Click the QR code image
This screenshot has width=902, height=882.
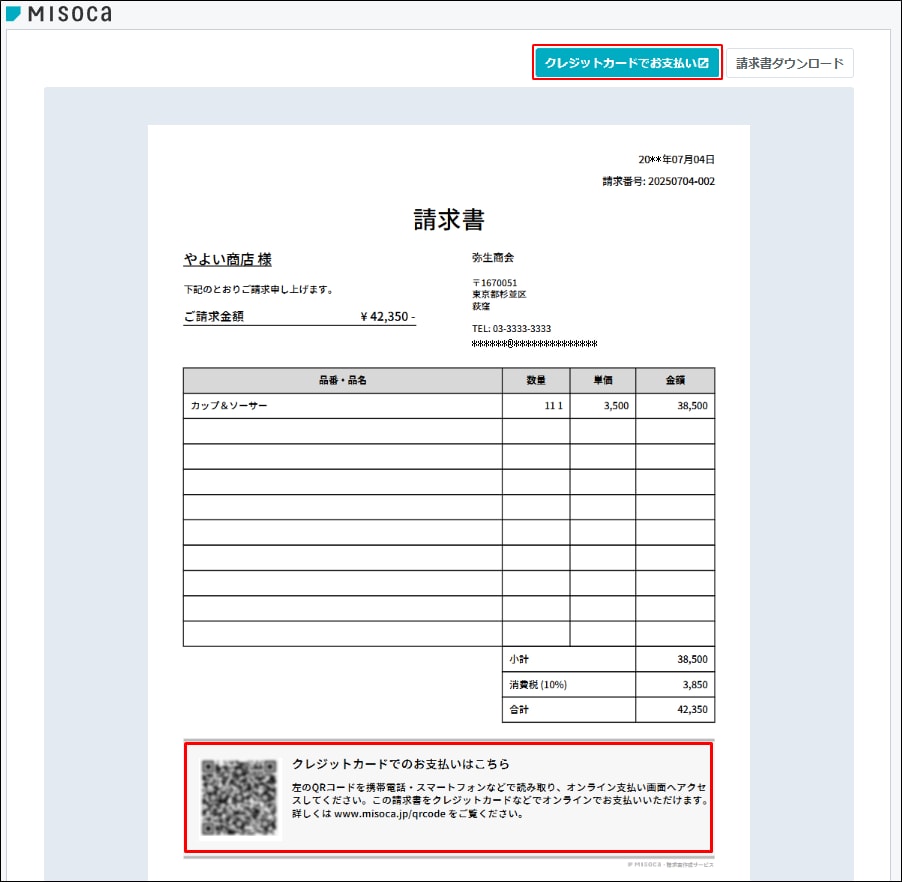tap(238, 796)
